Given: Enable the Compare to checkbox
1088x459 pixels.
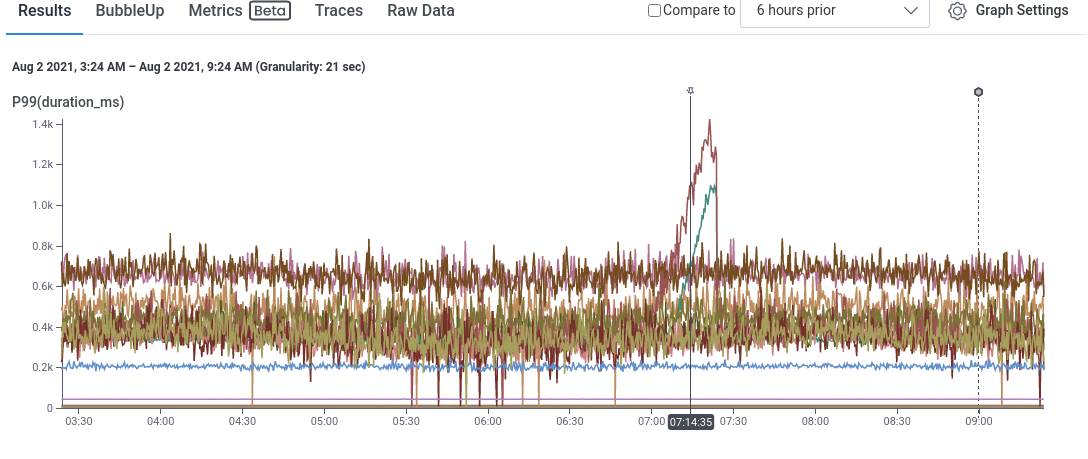Looking at the screenshot, I should pos(655,11).
